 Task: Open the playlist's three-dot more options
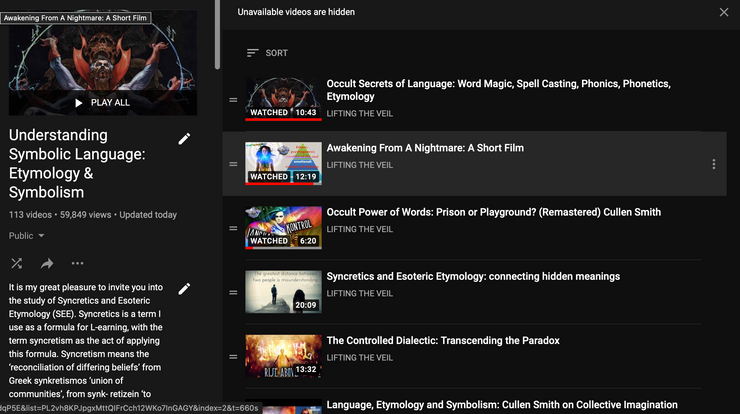pyautogui.click(x=77, y=264)
